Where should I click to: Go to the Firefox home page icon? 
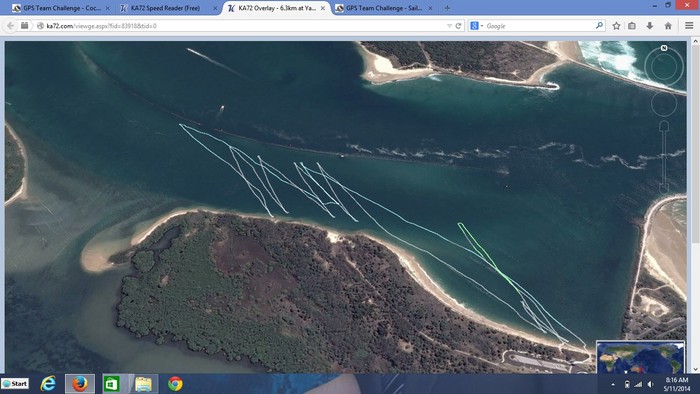pyautogui.click(x=668, y=26)
